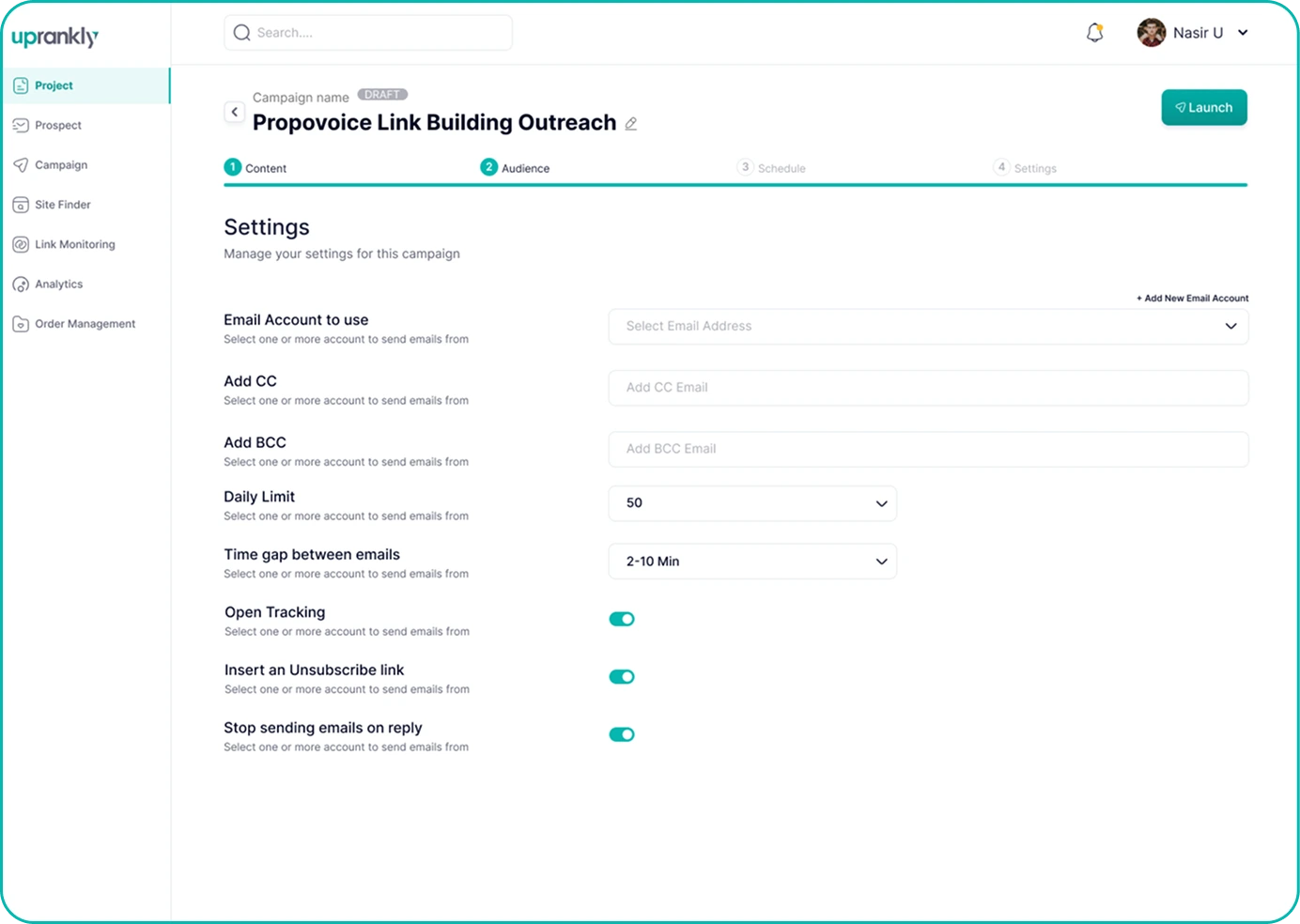Screen dimensions: 1300x924
Task: Click the Add New Email Account link
Action: coord(1193,298)
